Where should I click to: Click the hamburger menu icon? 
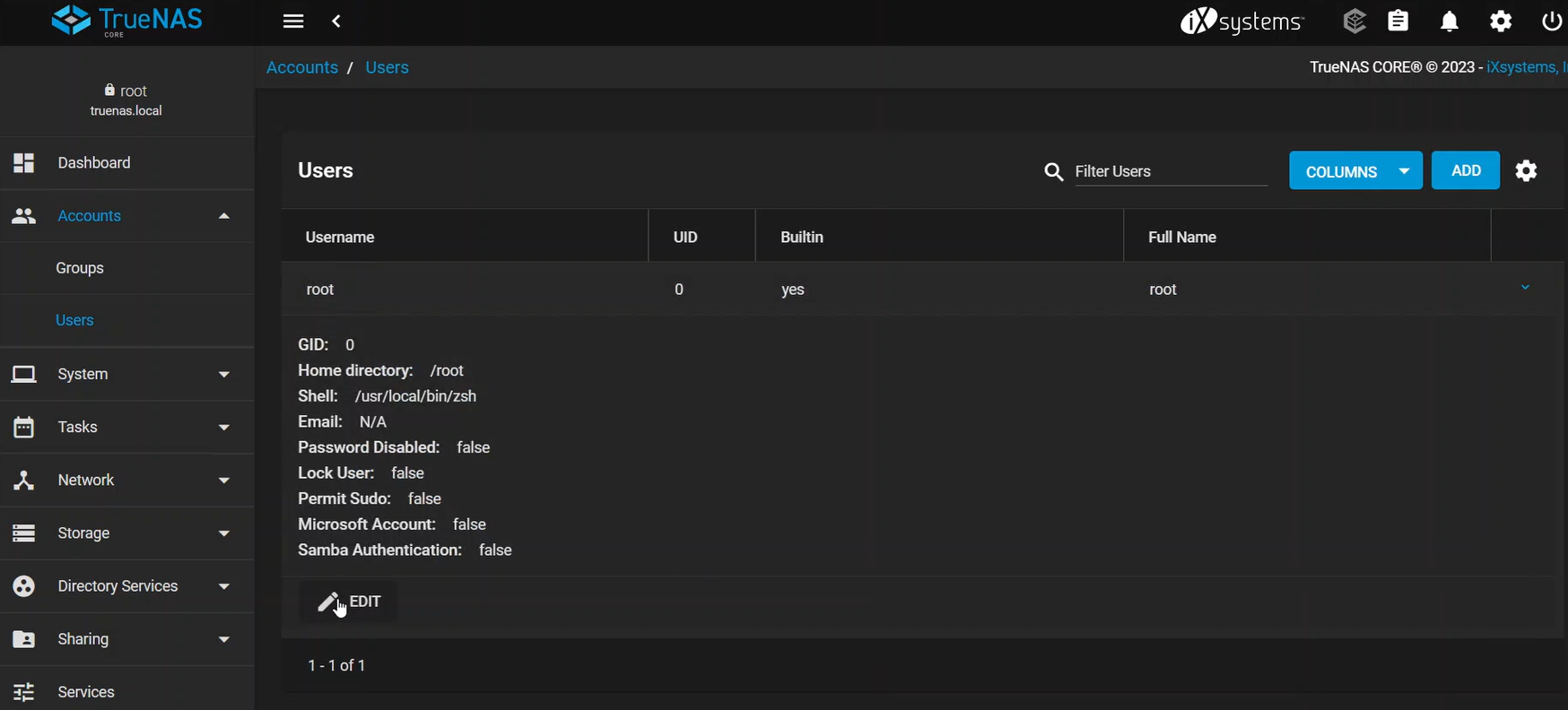coord(293,22)
